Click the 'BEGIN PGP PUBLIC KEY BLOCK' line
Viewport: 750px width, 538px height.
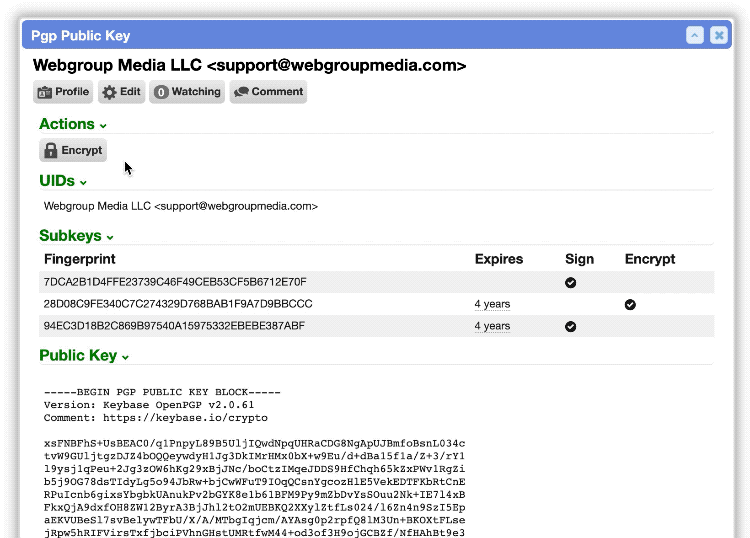(162, 392)
